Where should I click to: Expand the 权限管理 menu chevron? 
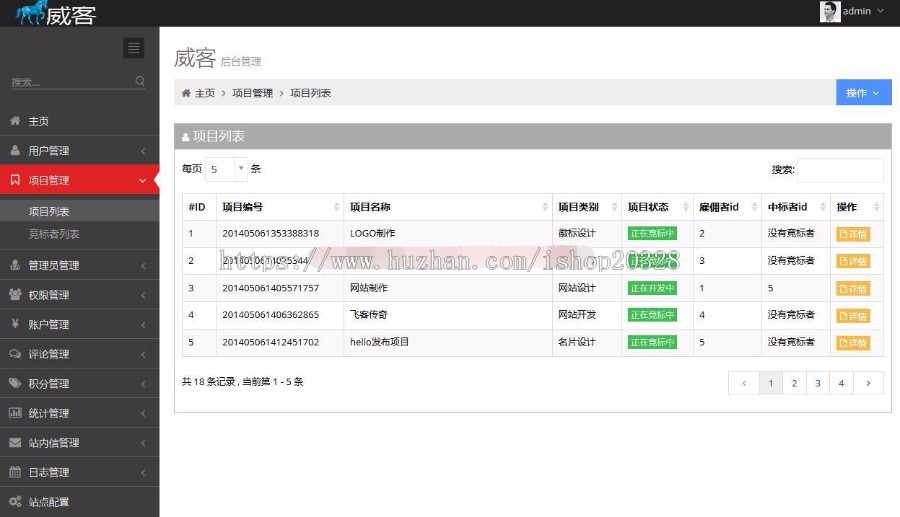(x=143, y=295)
